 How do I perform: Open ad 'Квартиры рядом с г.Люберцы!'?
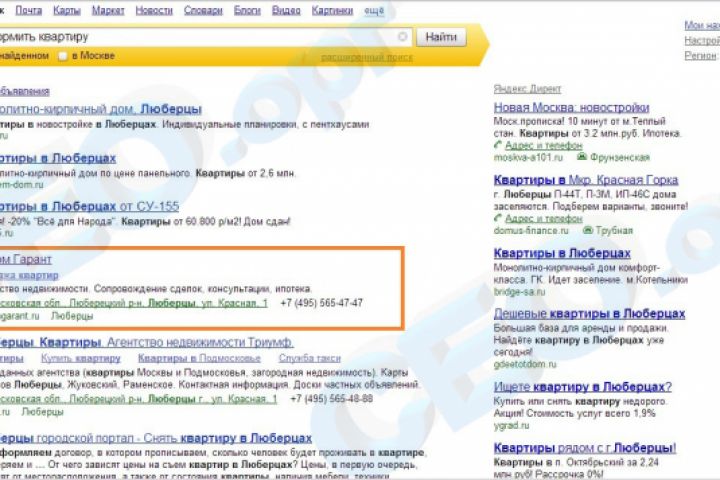click(585, 447)
